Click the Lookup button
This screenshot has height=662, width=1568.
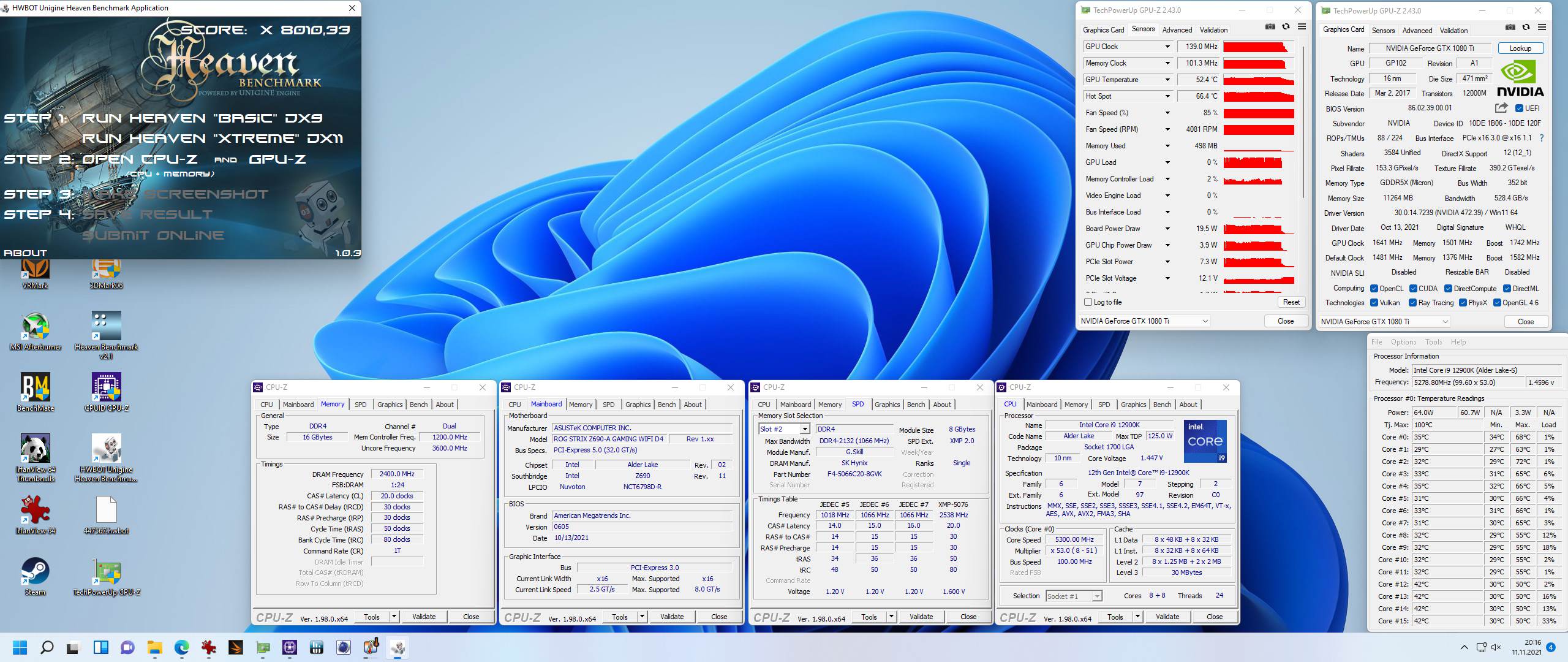click(x=1520, y=48)
